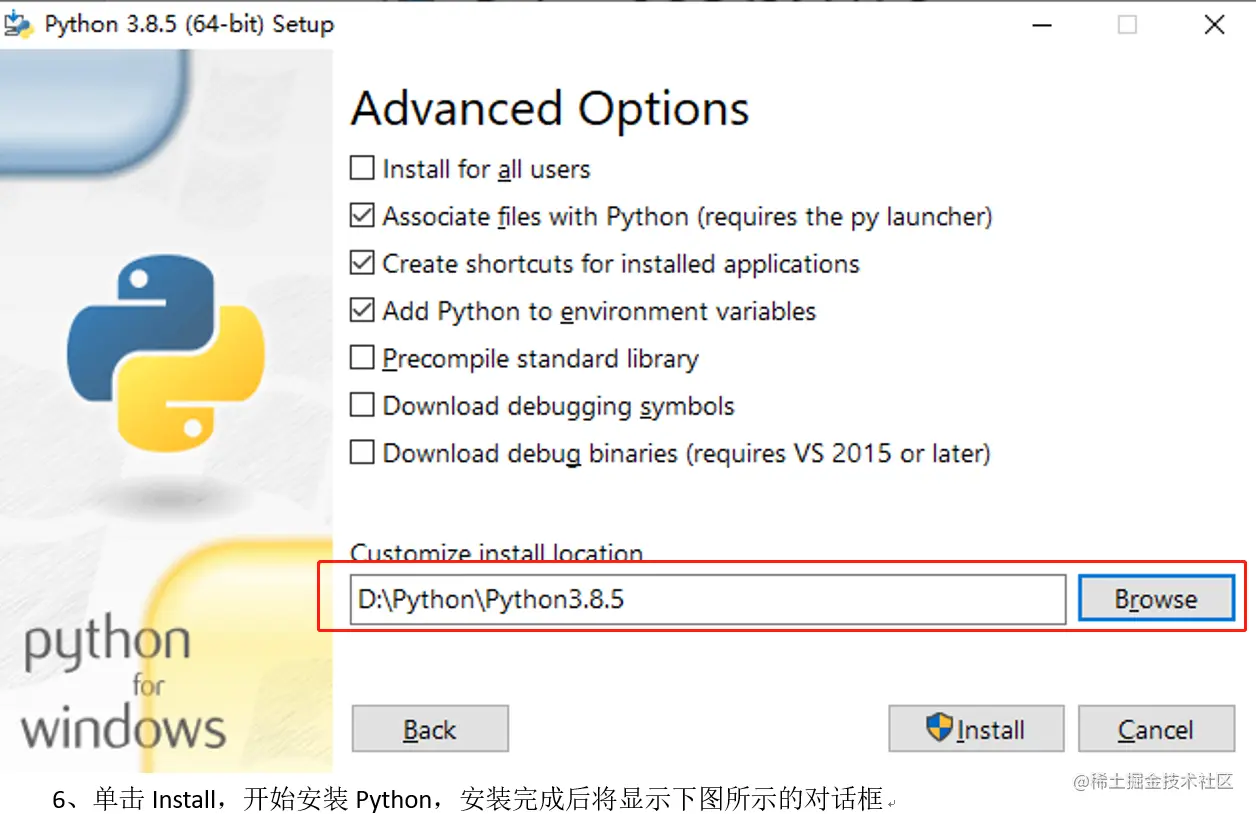1256x814 pixels.
Task: Cancel the Python setup
Action: tap(1156, 729)
